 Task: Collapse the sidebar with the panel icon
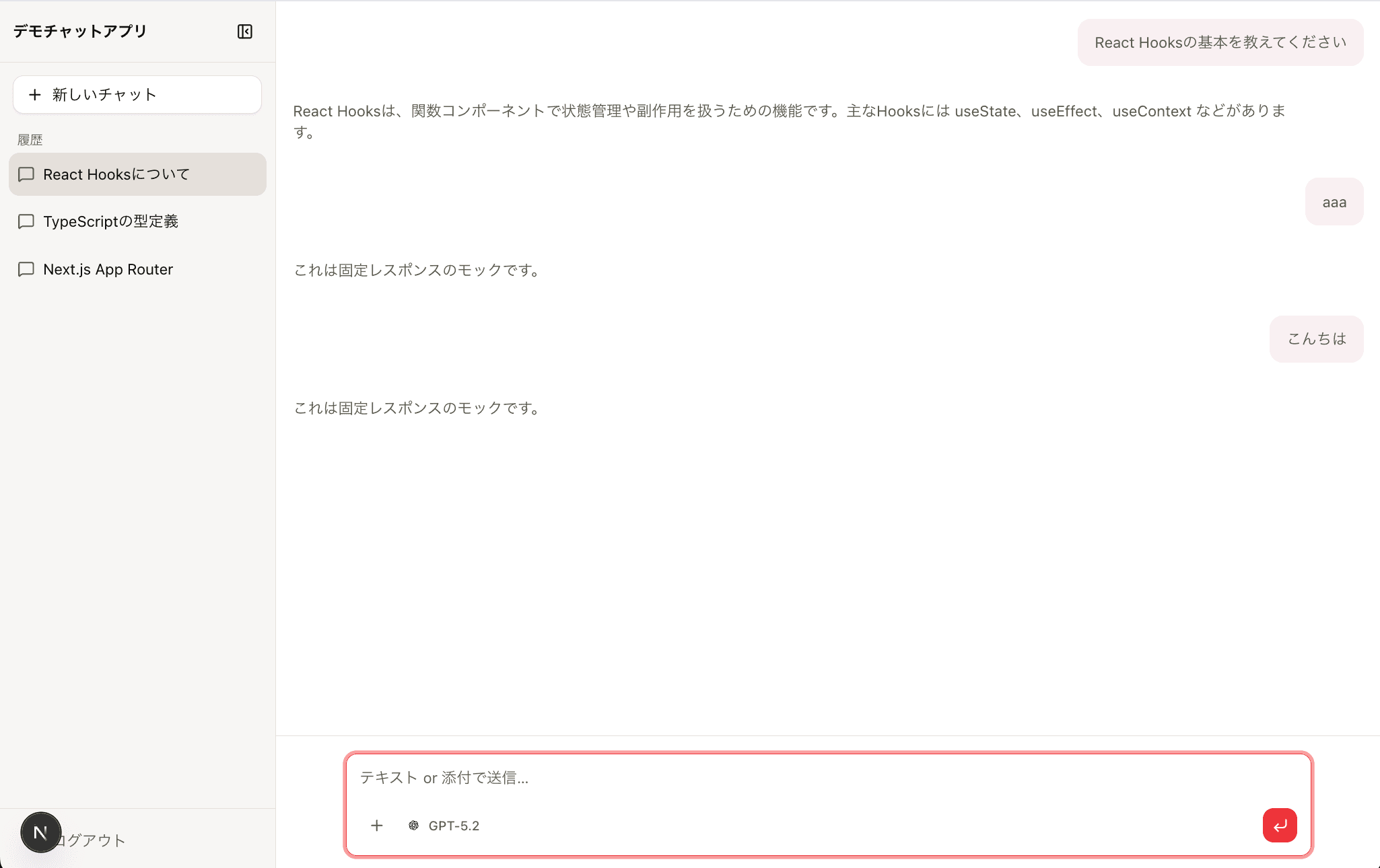[x=244, y=31]
